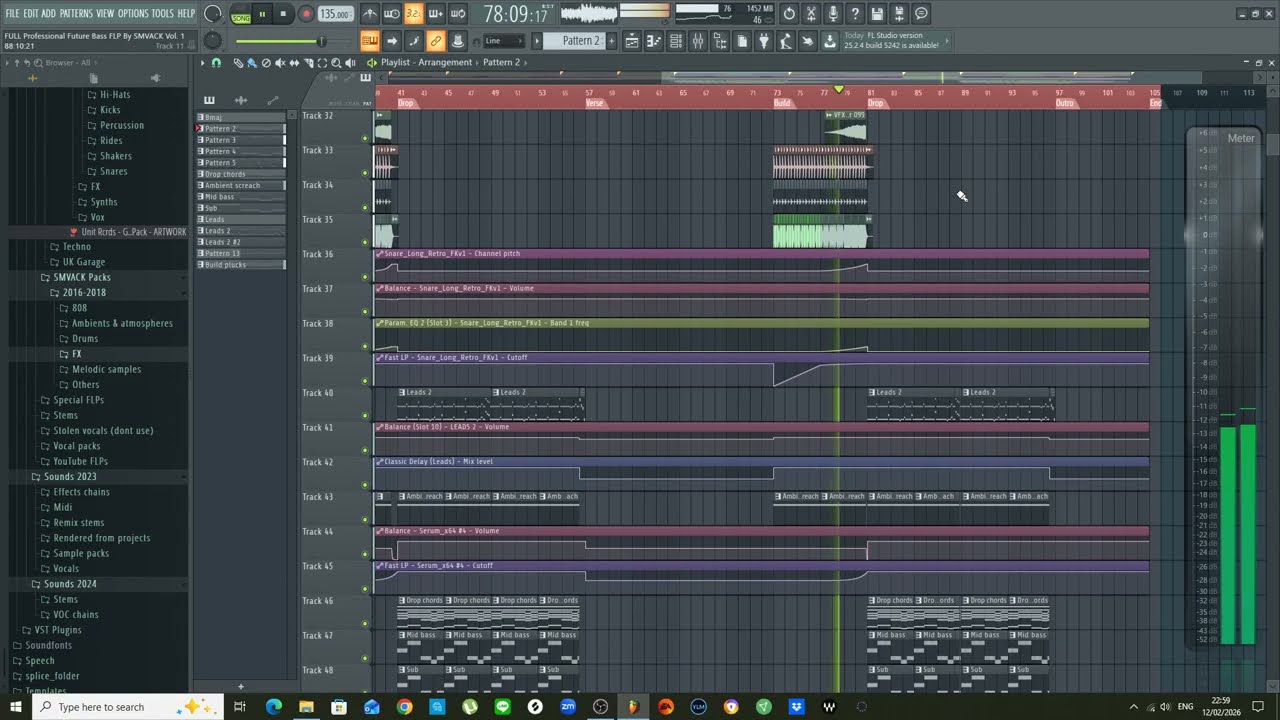This screenshot has height=720, width=1280.
Task: Select the playlist Select tool
Action: tap(322, 63)
